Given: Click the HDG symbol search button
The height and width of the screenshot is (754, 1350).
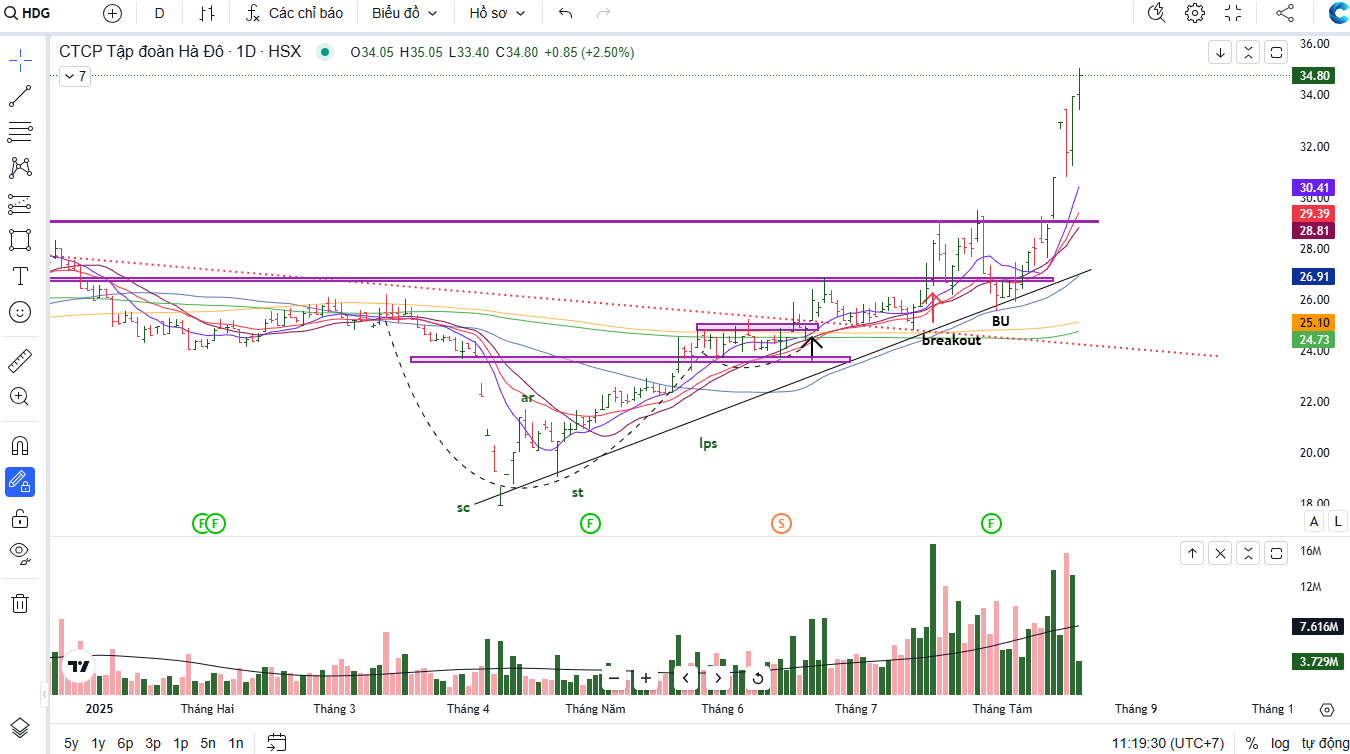Looking at the screenshot, I should pos(29,13).
